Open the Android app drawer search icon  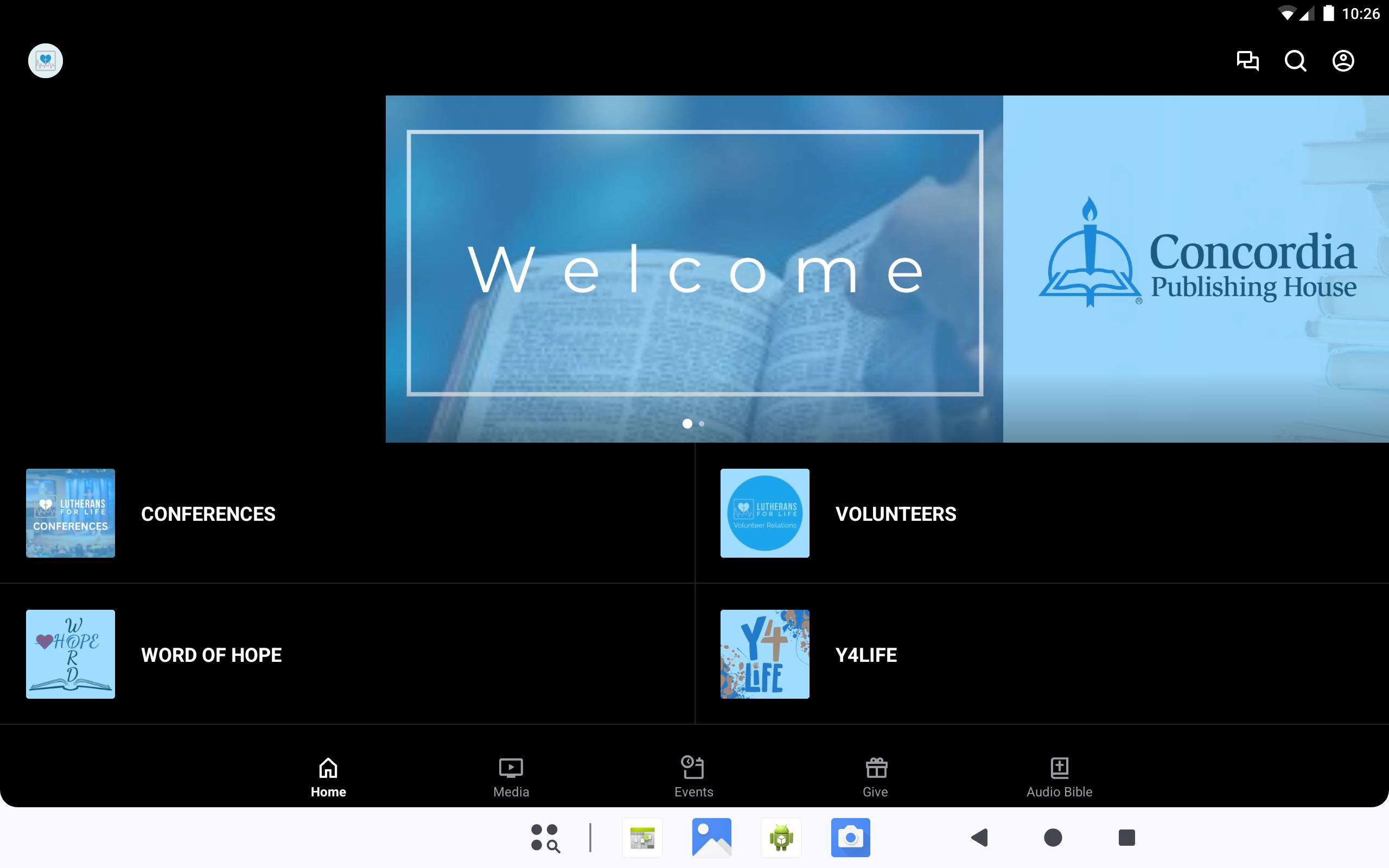click(x=545, y=838)
